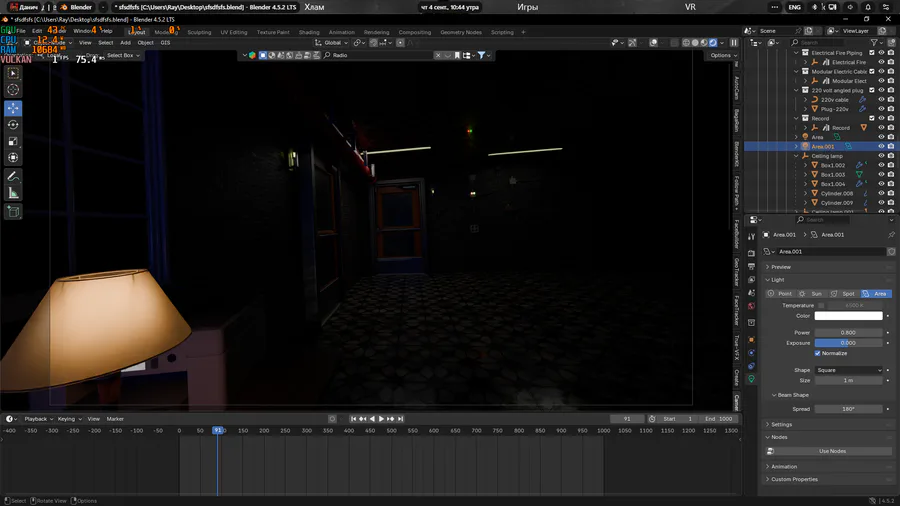Image resolution: width=900 pixels, height=506 pixels.
Task: Hide Ceiling lamp with its eye icon
Action: tap(882, 155)
